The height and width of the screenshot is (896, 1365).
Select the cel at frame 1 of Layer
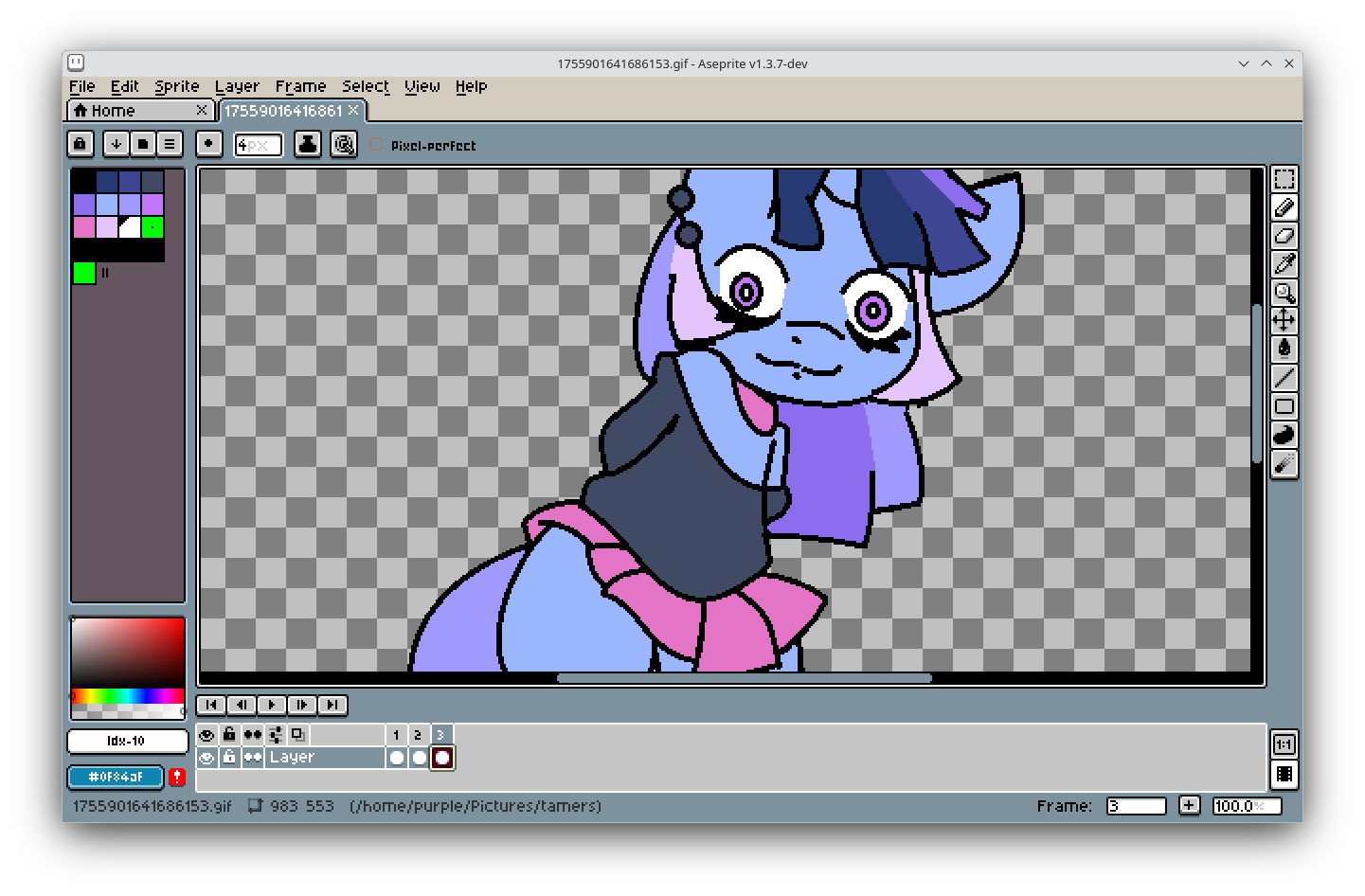pos(397,758)
